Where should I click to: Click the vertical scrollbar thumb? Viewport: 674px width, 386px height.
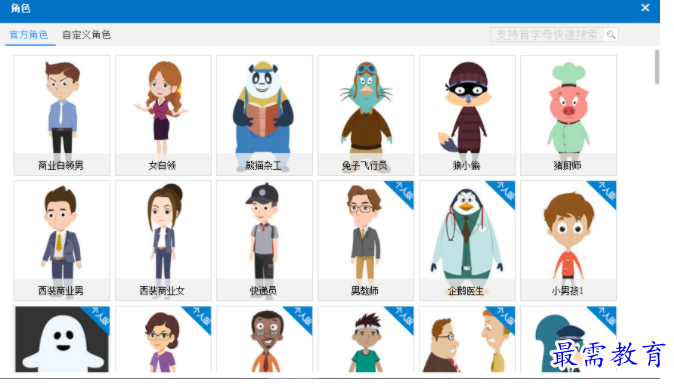point(657,67)
